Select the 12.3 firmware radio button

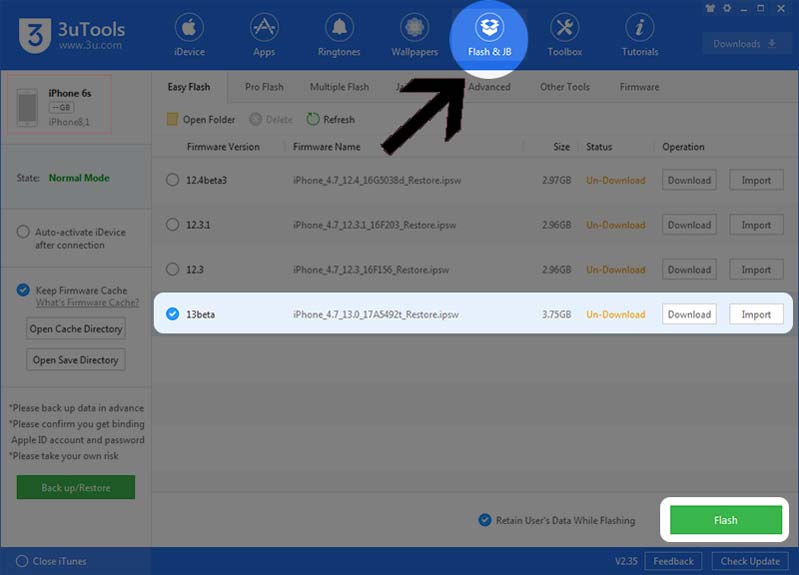click(x=172, y=269)
